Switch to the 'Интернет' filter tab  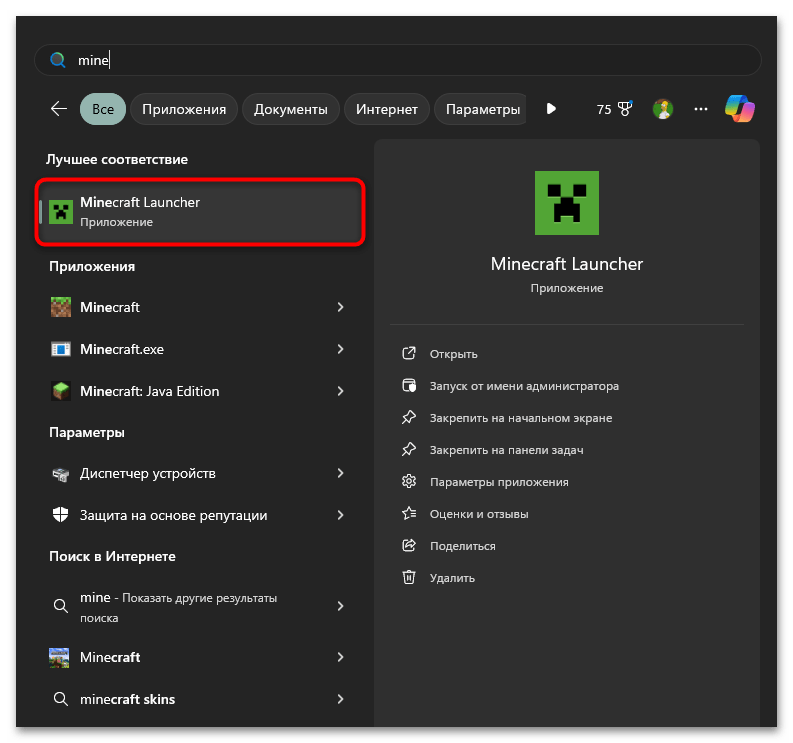(387, 109)
